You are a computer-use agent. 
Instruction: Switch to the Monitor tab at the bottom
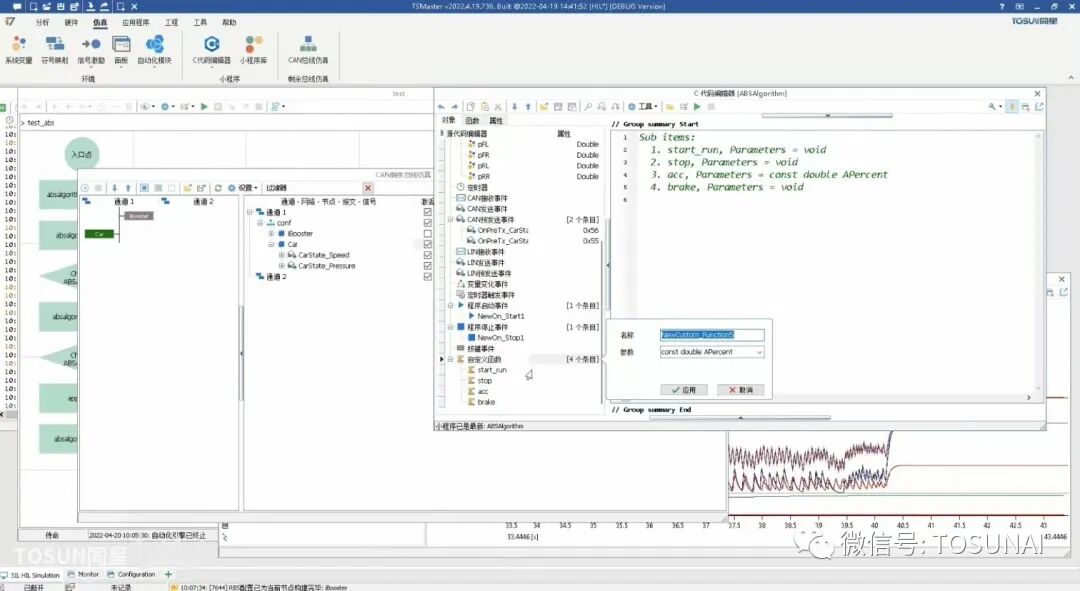coord(83,574)
